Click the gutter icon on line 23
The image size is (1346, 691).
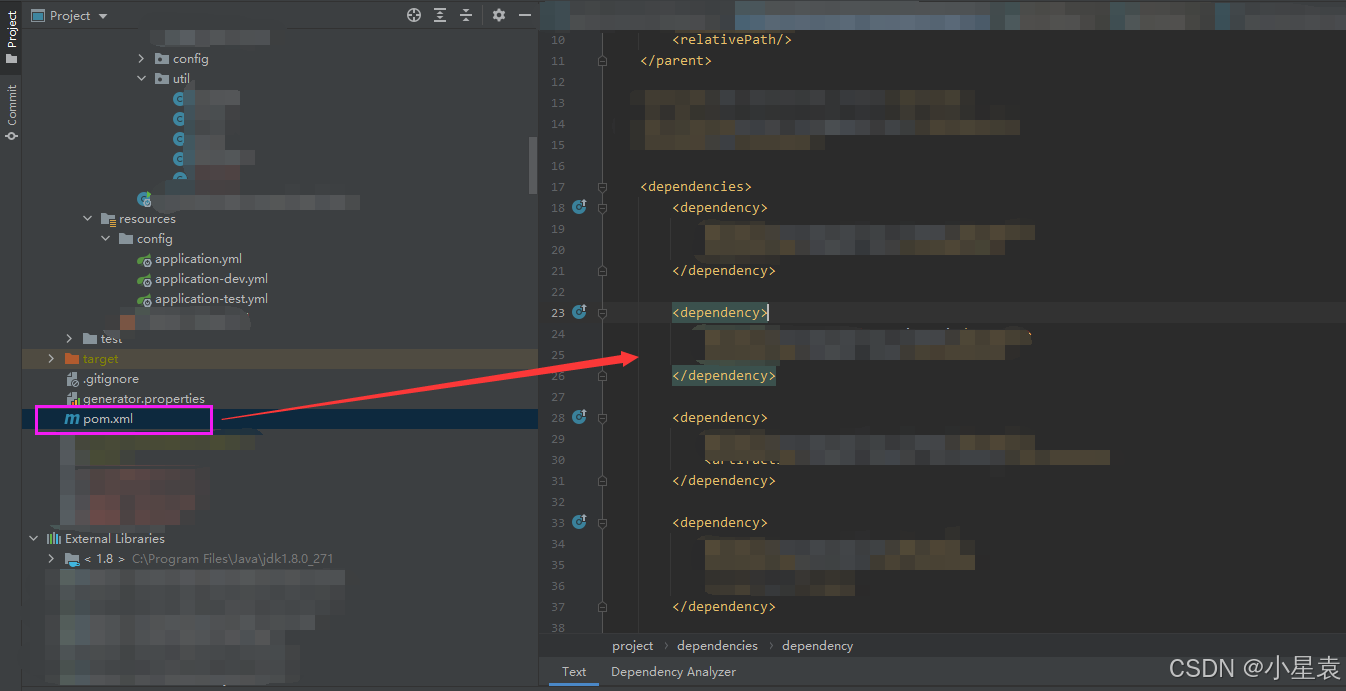click(579, 313)
